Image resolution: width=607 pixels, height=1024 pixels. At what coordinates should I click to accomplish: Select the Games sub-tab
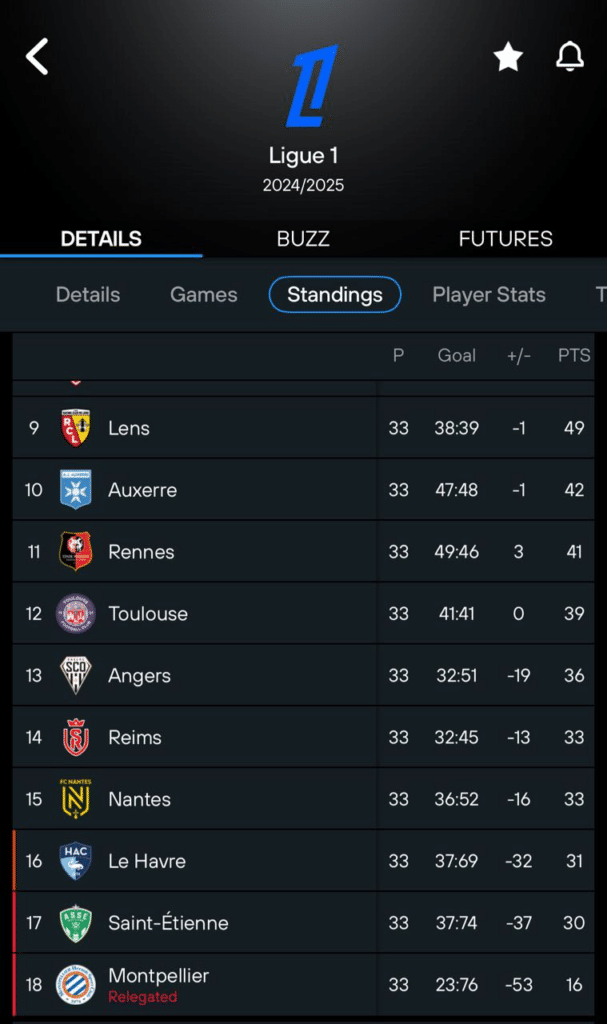coord(204,295)
